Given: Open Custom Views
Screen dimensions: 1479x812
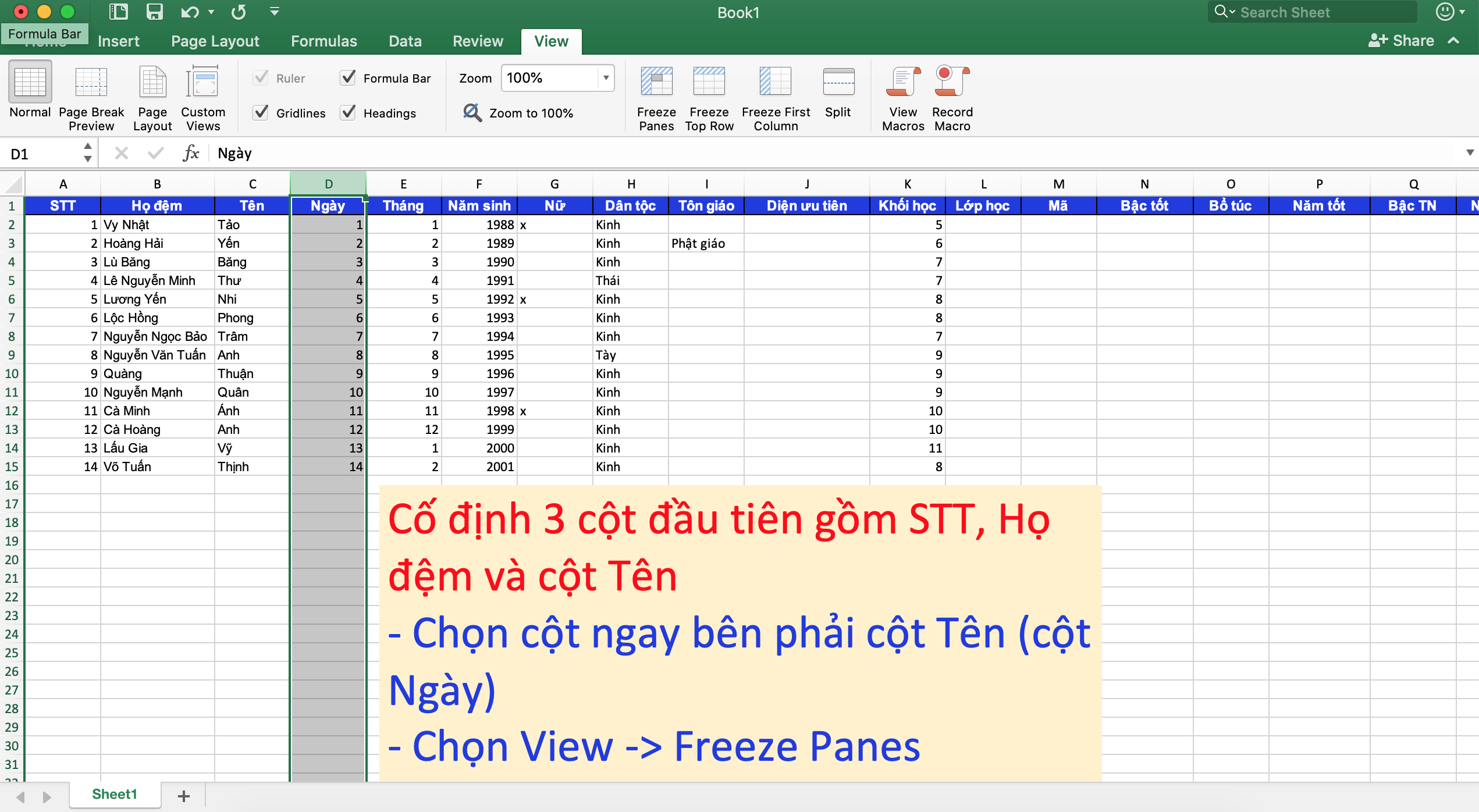Looking at the screenshot, I should [x=202, y=82].
